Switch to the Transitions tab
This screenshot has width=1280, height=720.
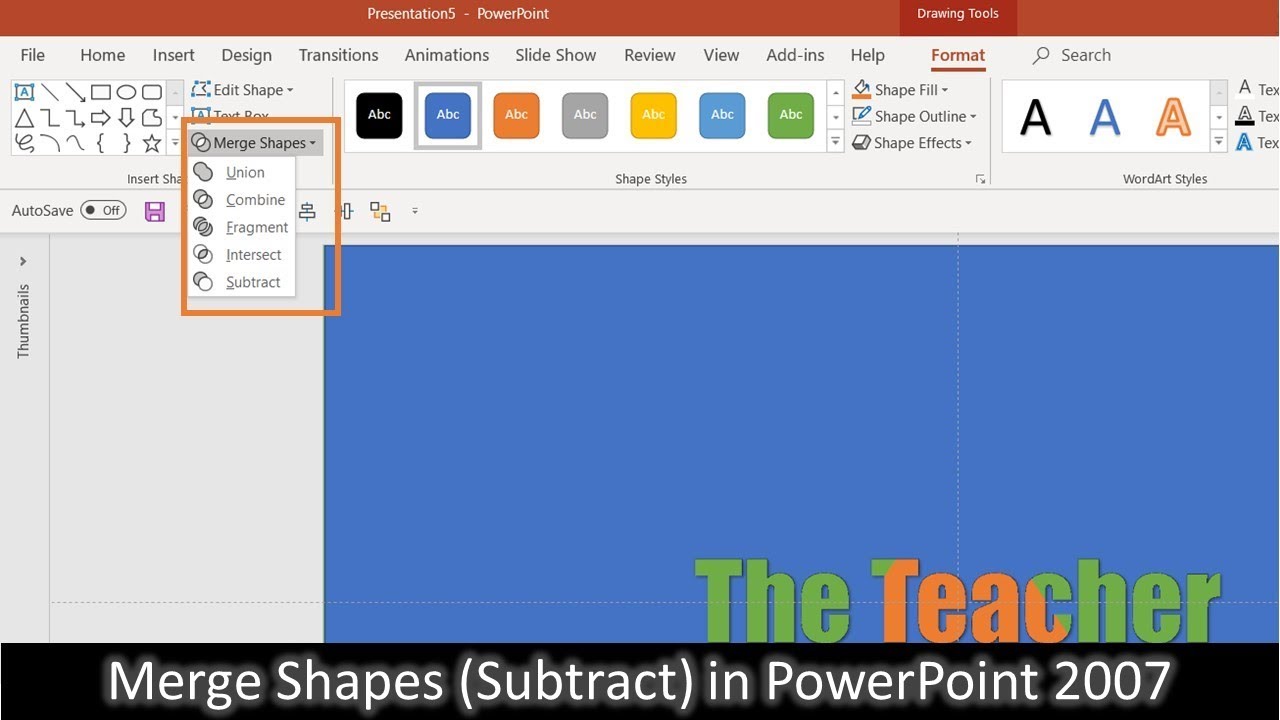coord(338,55)
